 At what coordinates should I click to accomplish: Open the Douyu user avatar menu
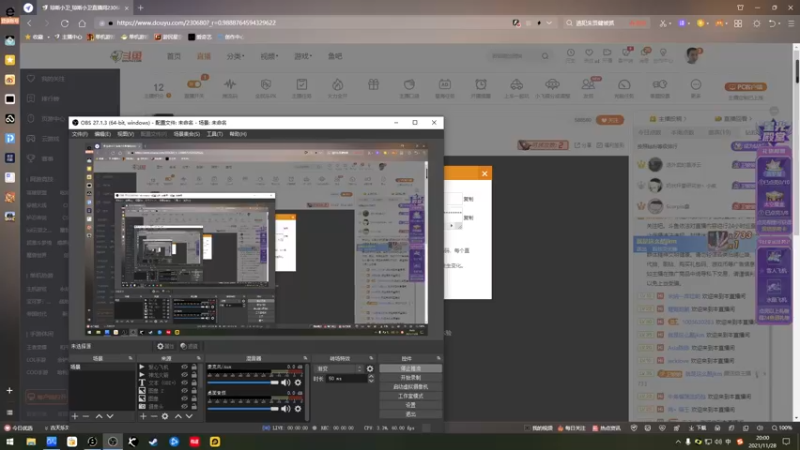[x=692, y=55]
